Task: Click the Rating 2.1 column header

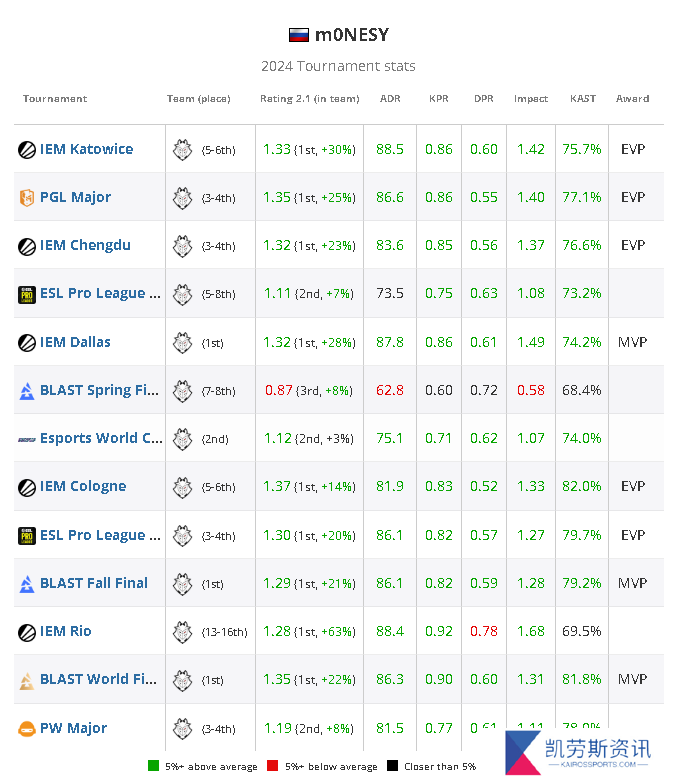Action: [309, 99]
